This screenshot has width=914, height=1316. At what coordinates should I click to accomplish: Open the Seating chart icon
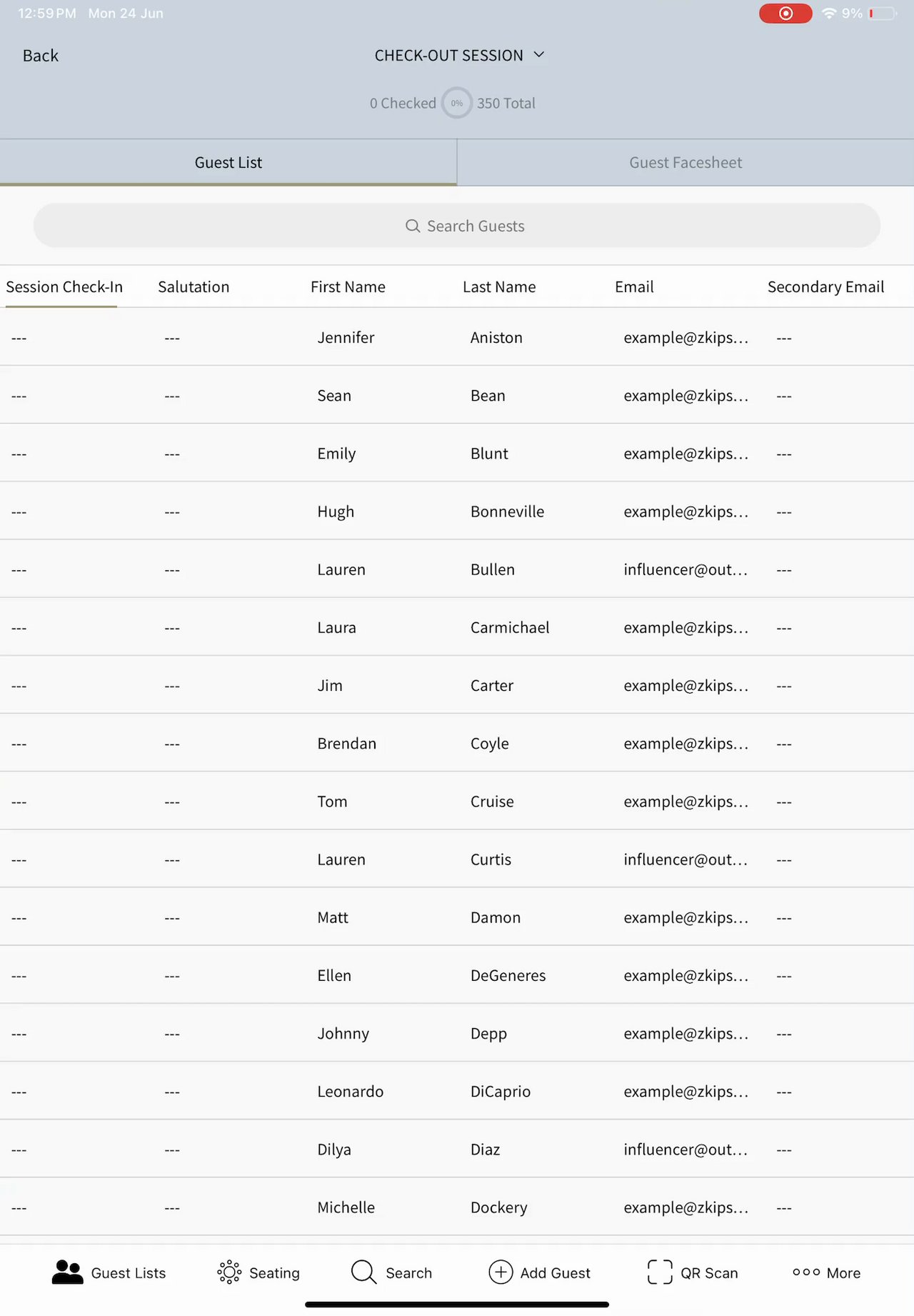coord(229,1272)
